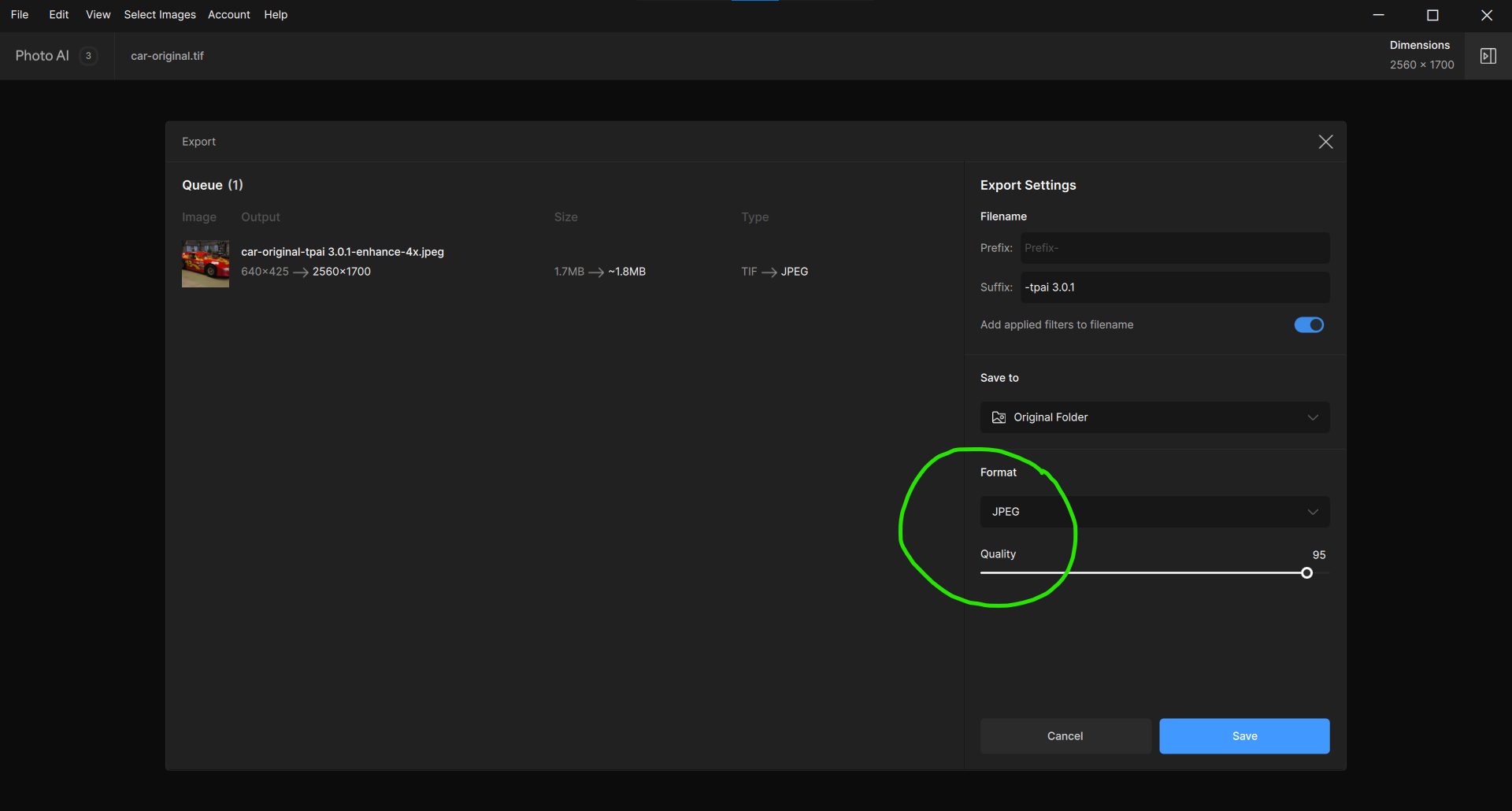Click the Prefix input field
The width and height of the screenshot is (1512, 811).
tap(1174, 247)
